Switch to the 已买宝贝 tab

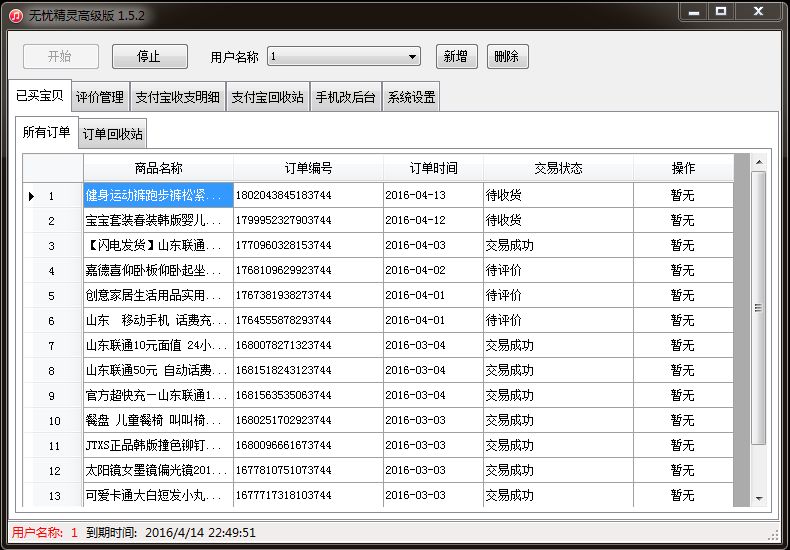click(40, 96)
